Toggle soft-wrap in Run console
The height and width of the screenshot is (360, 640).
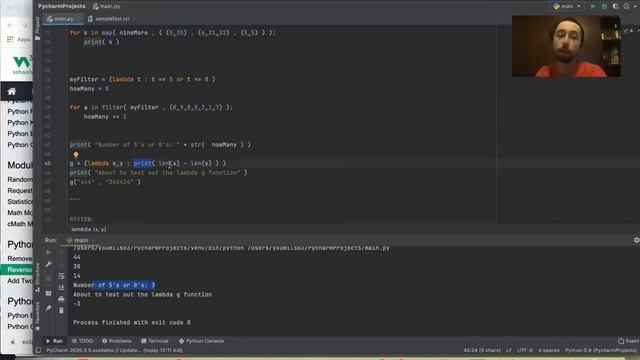(x=61, y=276)
